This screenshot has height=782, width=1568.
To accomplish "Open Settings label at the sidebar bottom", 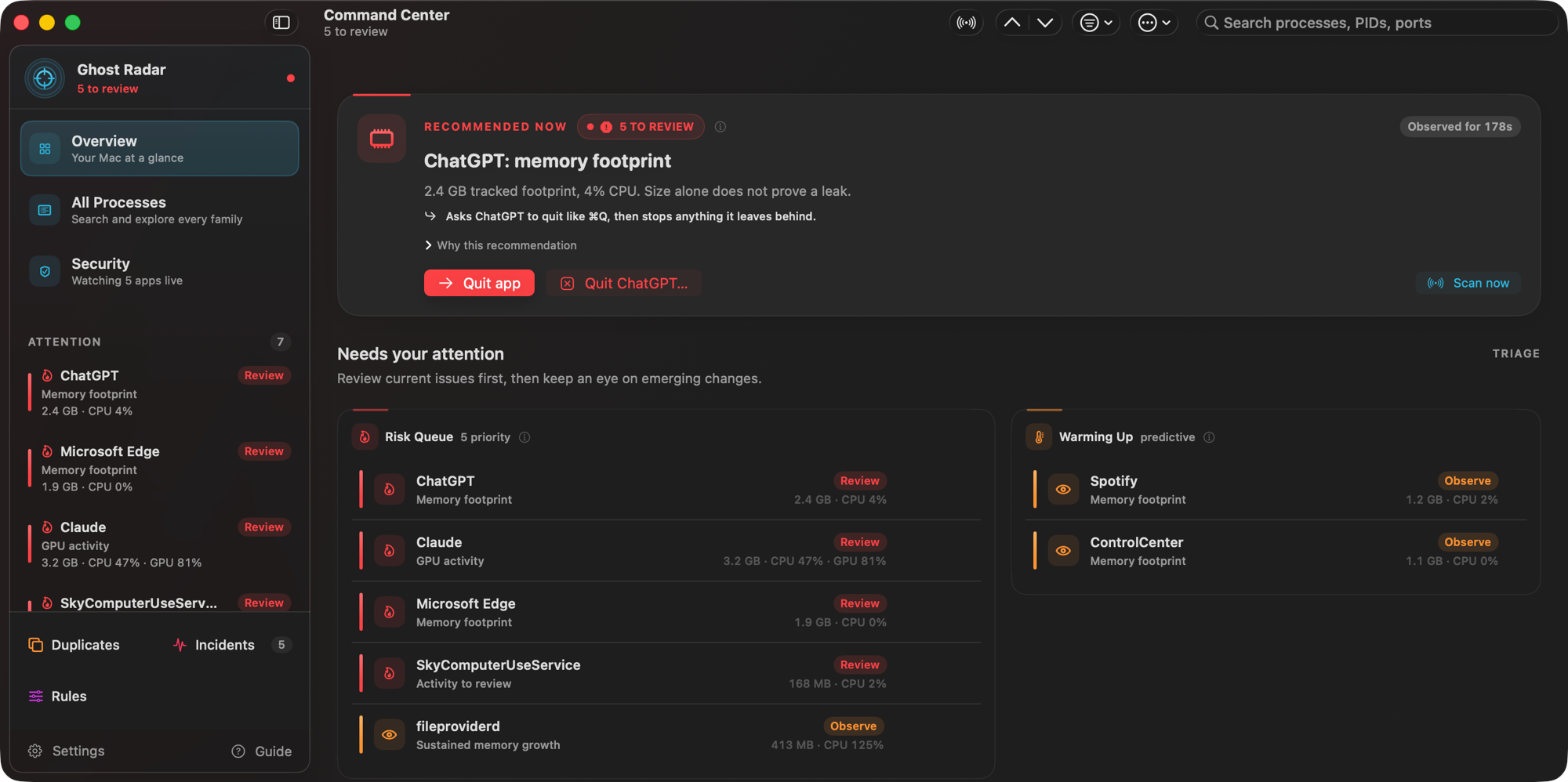I will coord(78,751).
